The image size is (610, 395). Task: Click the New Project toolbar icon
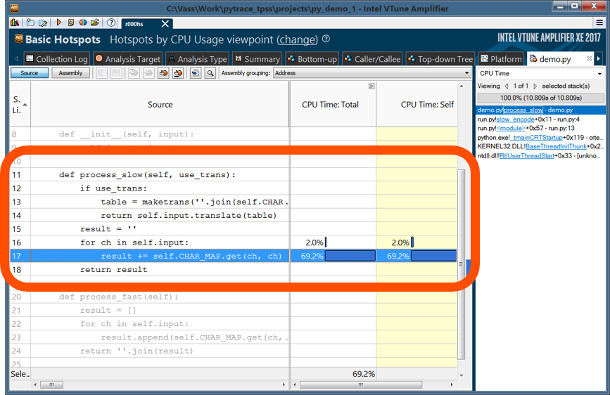30,23
